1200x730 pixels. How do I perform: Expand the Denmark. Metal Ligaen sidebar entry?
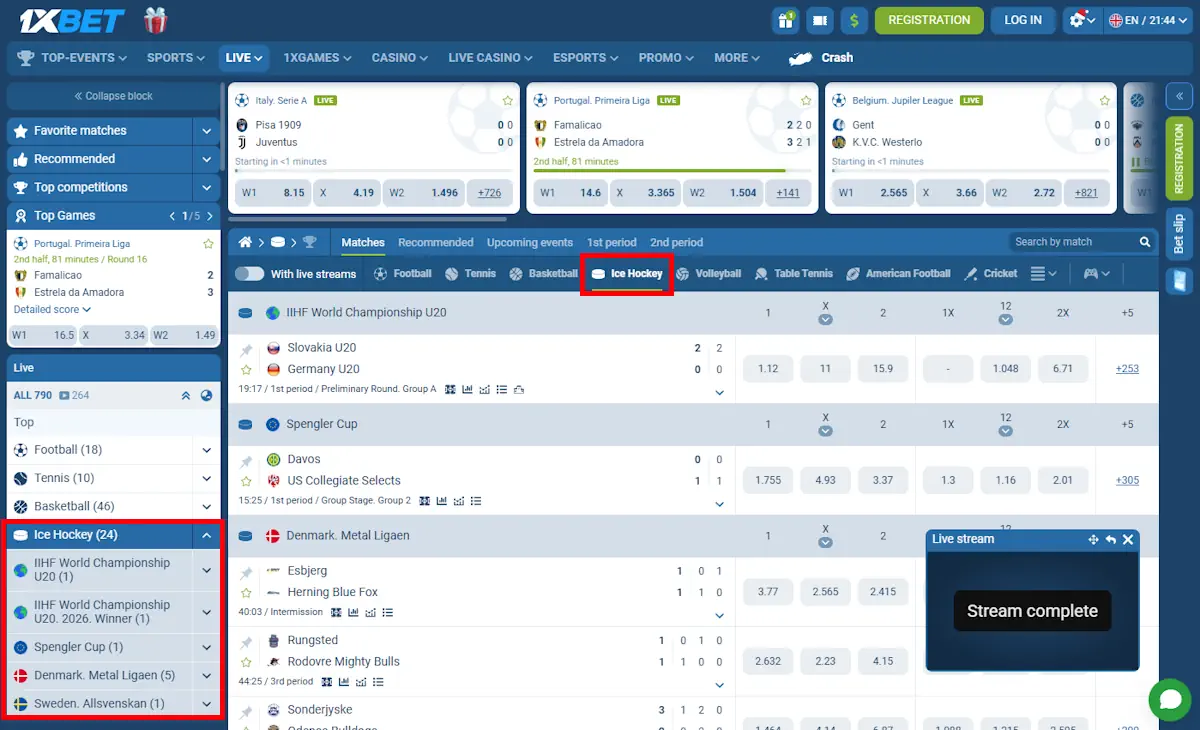click(x=206, y=675)
